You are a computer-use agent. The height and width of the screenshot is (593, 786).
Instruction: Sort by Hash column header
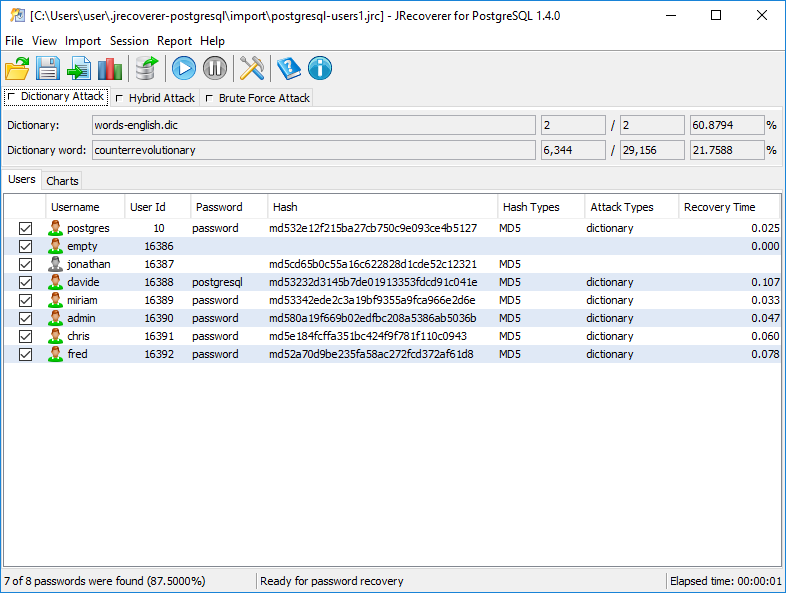click(x=383, y=207)
